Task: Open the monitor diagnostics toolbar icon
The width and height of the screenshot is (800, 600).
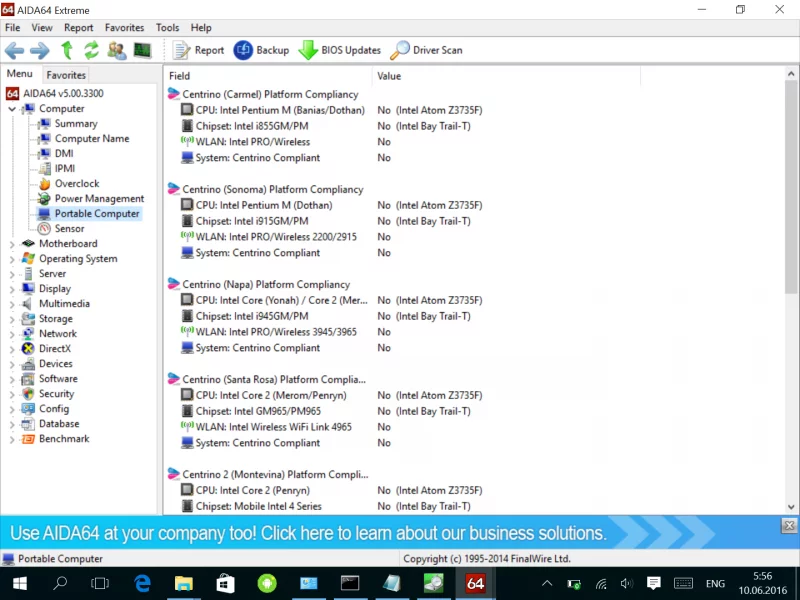Action: (142, 50)
